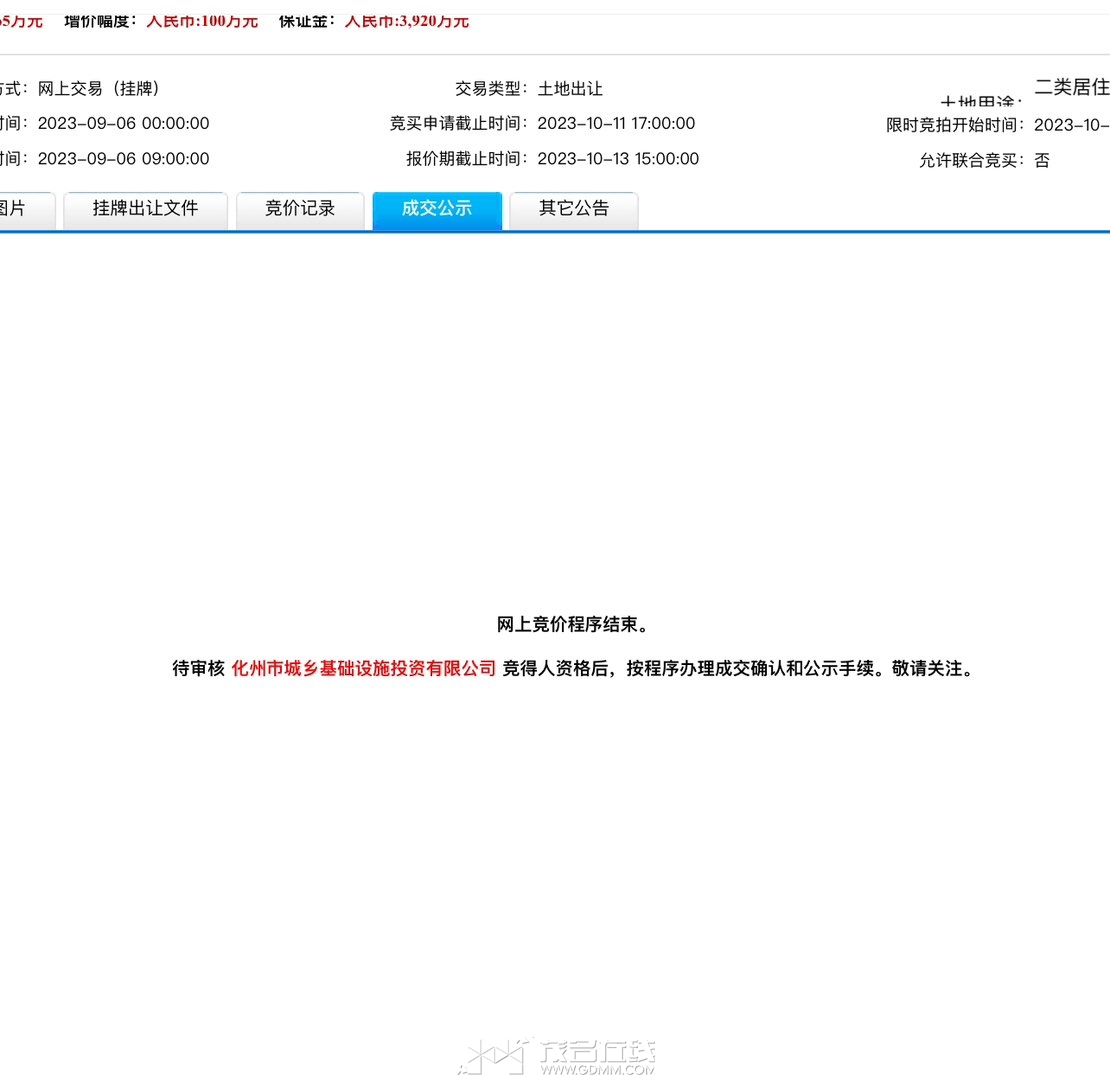Click the red company name 化州市城乡基础设施投资有限公司
Image resolution: width=1110 pixels, height=1080 pixels.
tap(363, 668)
